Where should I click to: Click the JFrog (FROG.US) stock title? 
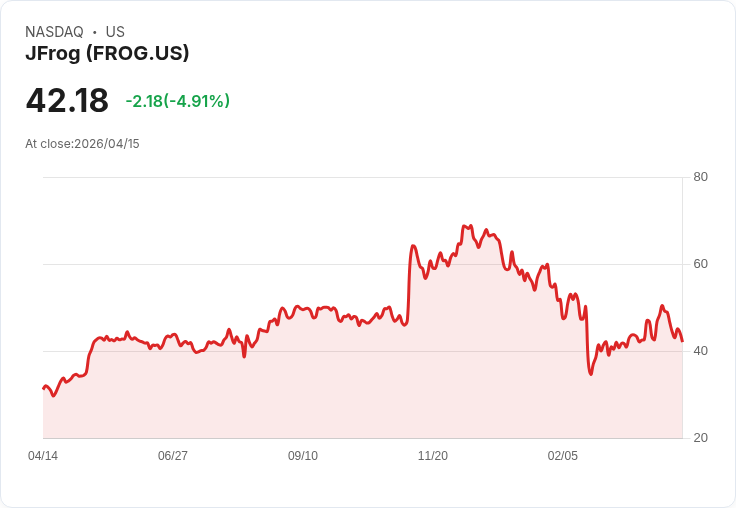click(x=107, y=54)
